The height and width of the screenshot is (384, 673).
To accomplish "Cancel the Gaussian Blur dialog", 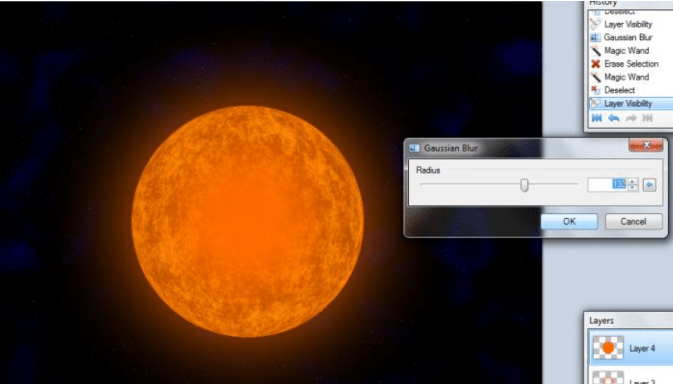I will pyautogui.click(x=634, y=221).
